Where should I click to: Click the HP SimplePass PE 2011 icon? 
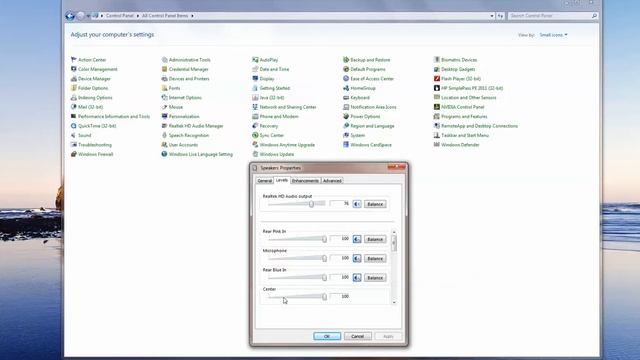437,88
